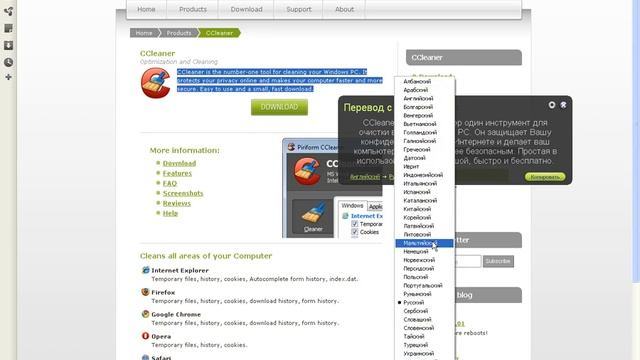Open the Downloads sidebar panel
This screenshot has width=640, height=360.
[8, 45]
